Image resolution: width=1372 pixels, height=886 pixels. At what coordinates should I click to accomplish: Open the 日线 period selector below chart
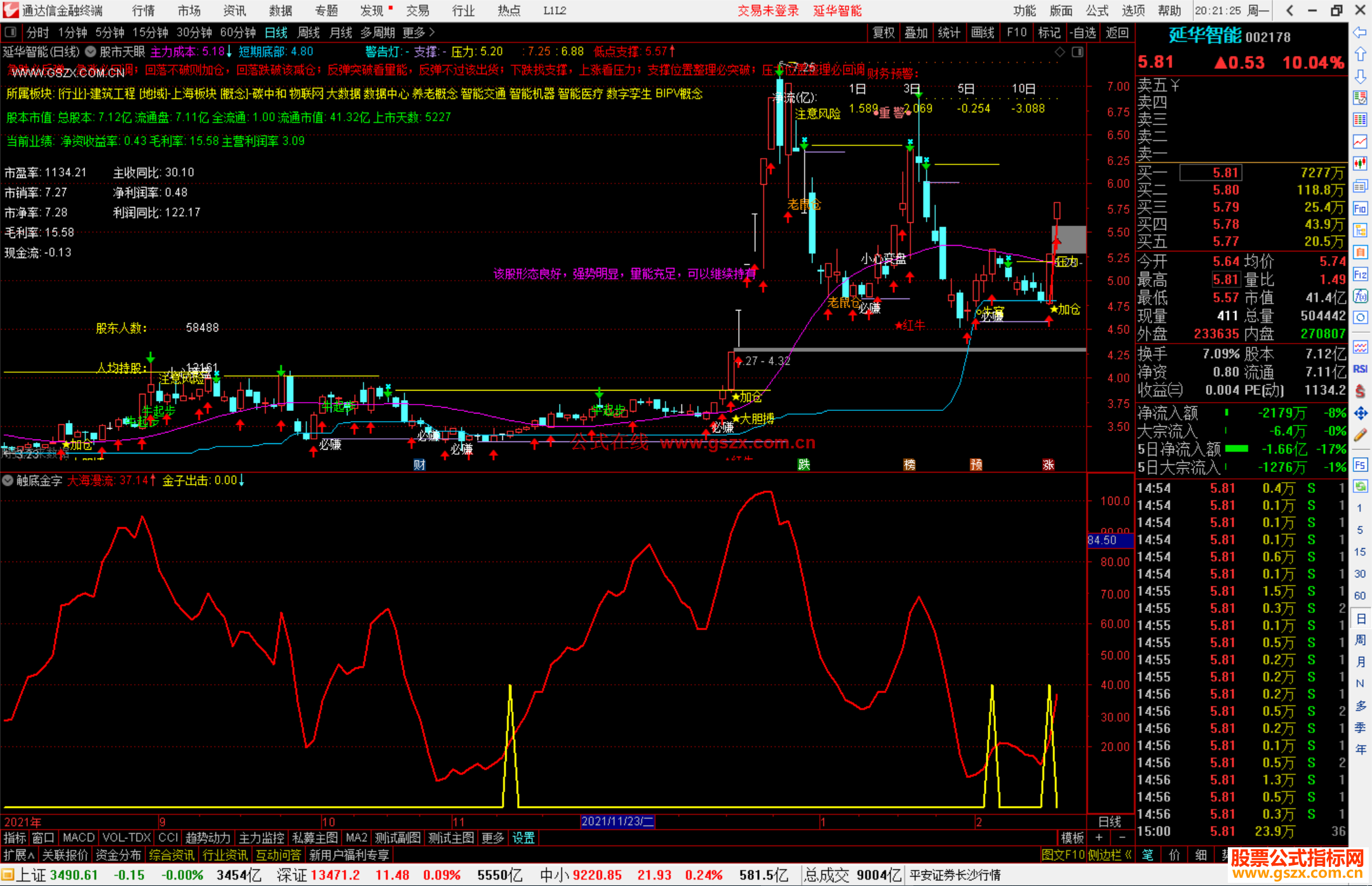[x=1110, y=822]
